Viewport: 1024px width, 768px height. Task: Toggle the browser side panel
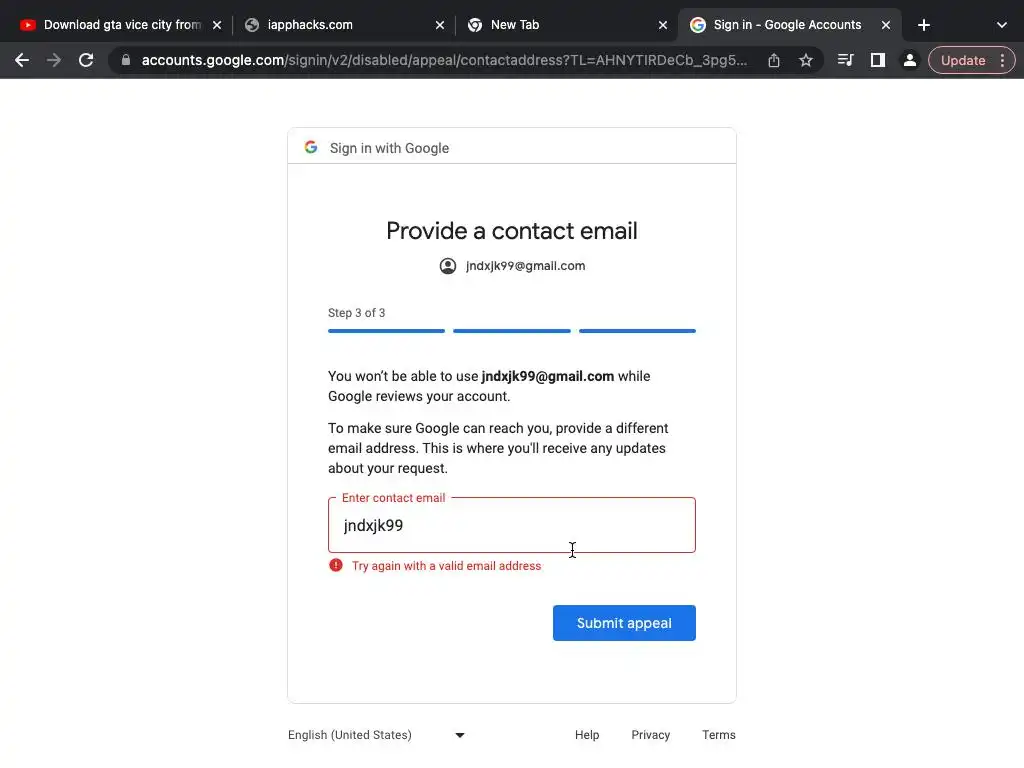point(877,60)
